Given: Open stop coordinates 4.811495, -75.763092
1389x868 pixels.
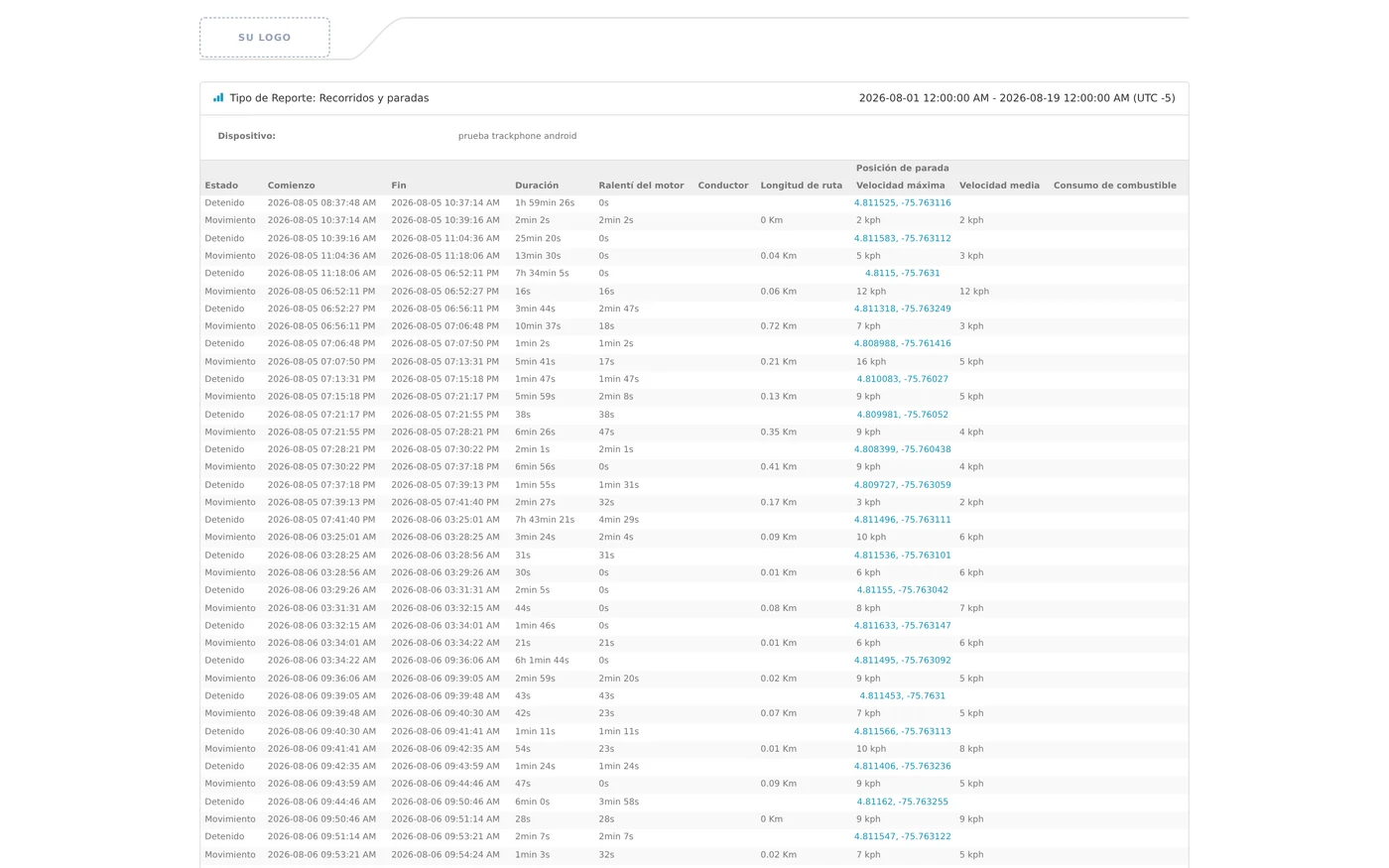Looking at the screenshot, I should [x=902, y=661].
